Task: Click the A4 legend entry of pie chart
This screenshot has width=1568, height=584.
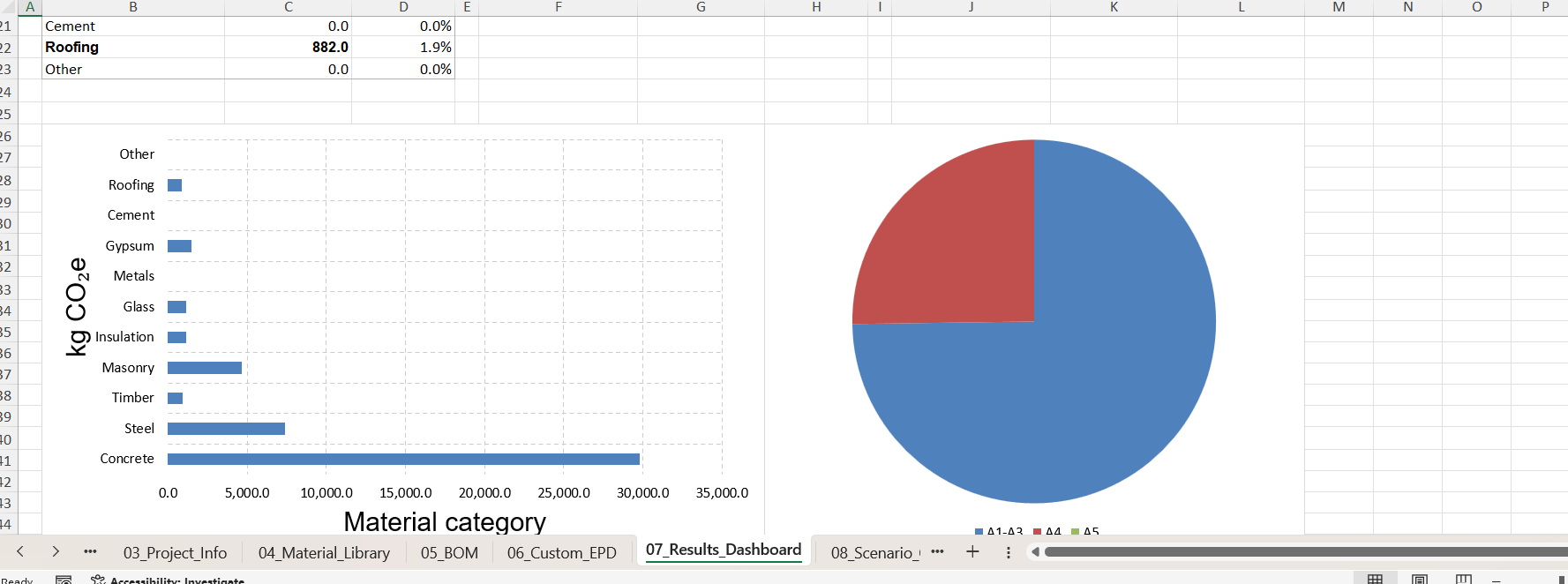Action: coord(1047,531)
